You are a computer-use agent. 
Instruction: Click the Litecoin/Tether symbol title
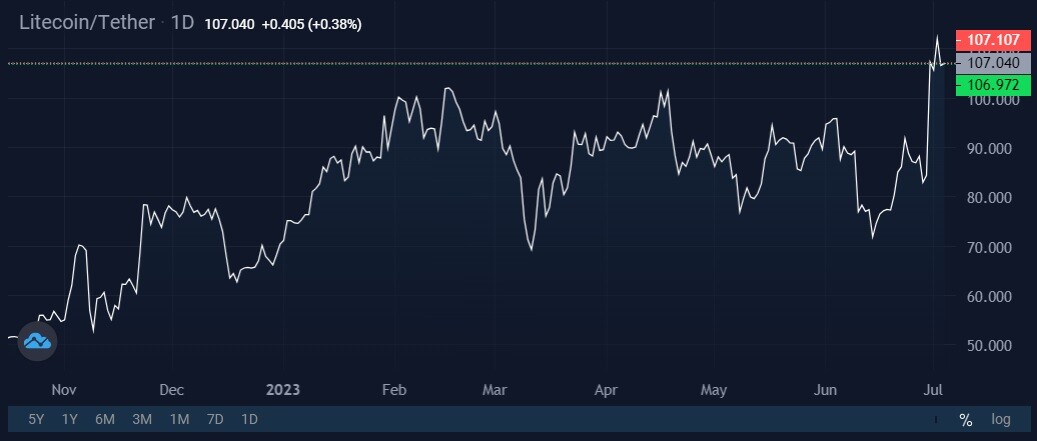[87, 22]
